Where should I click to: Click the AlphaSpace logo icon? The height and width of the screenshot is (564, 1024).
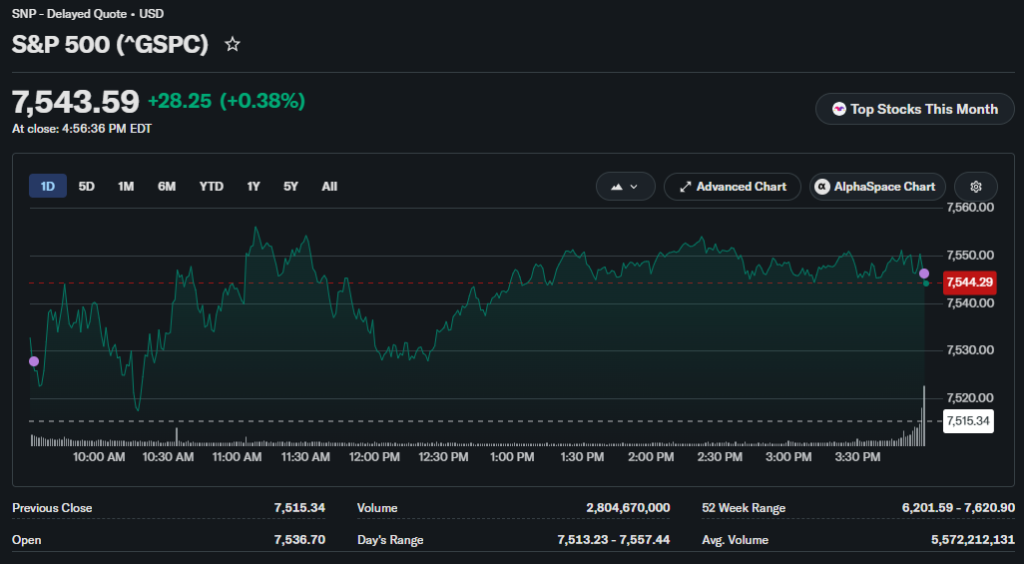click(822, 187)
